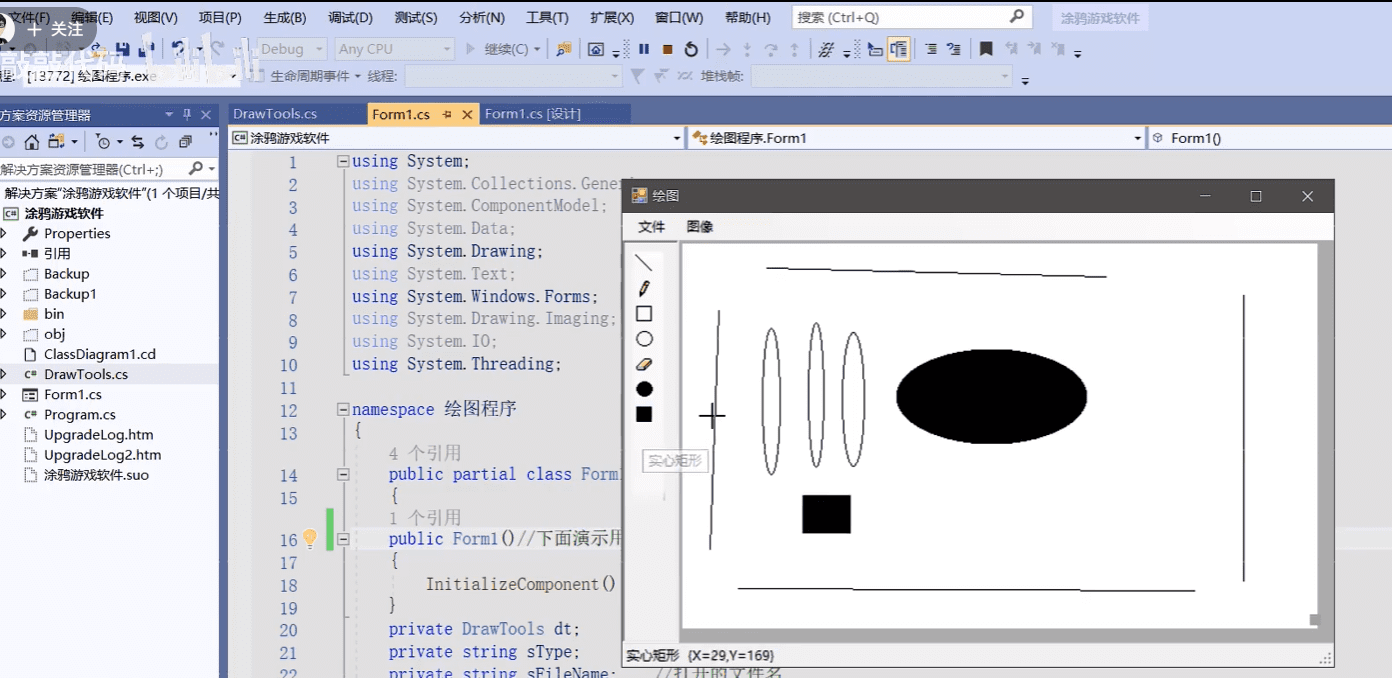Open the 视图(V) menu
The width and height of the screenshot is (1392, 678).
[155, 17]
